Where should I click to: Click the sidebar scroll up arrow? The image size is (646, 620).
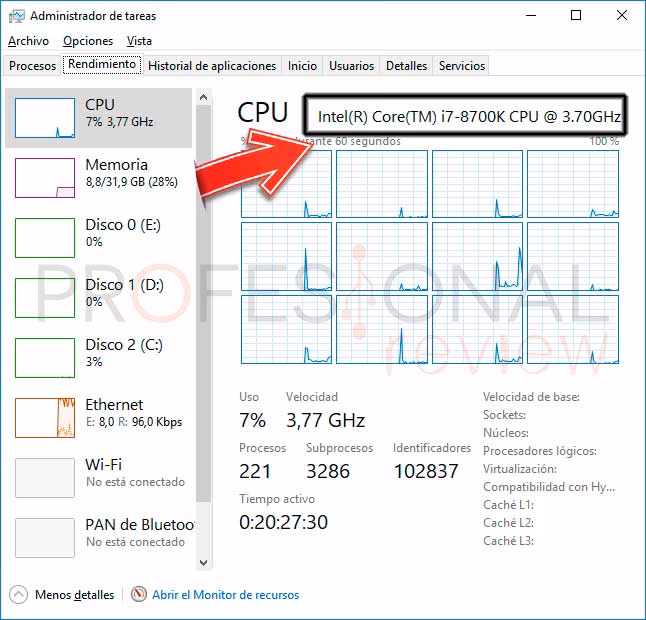(203, 97)
